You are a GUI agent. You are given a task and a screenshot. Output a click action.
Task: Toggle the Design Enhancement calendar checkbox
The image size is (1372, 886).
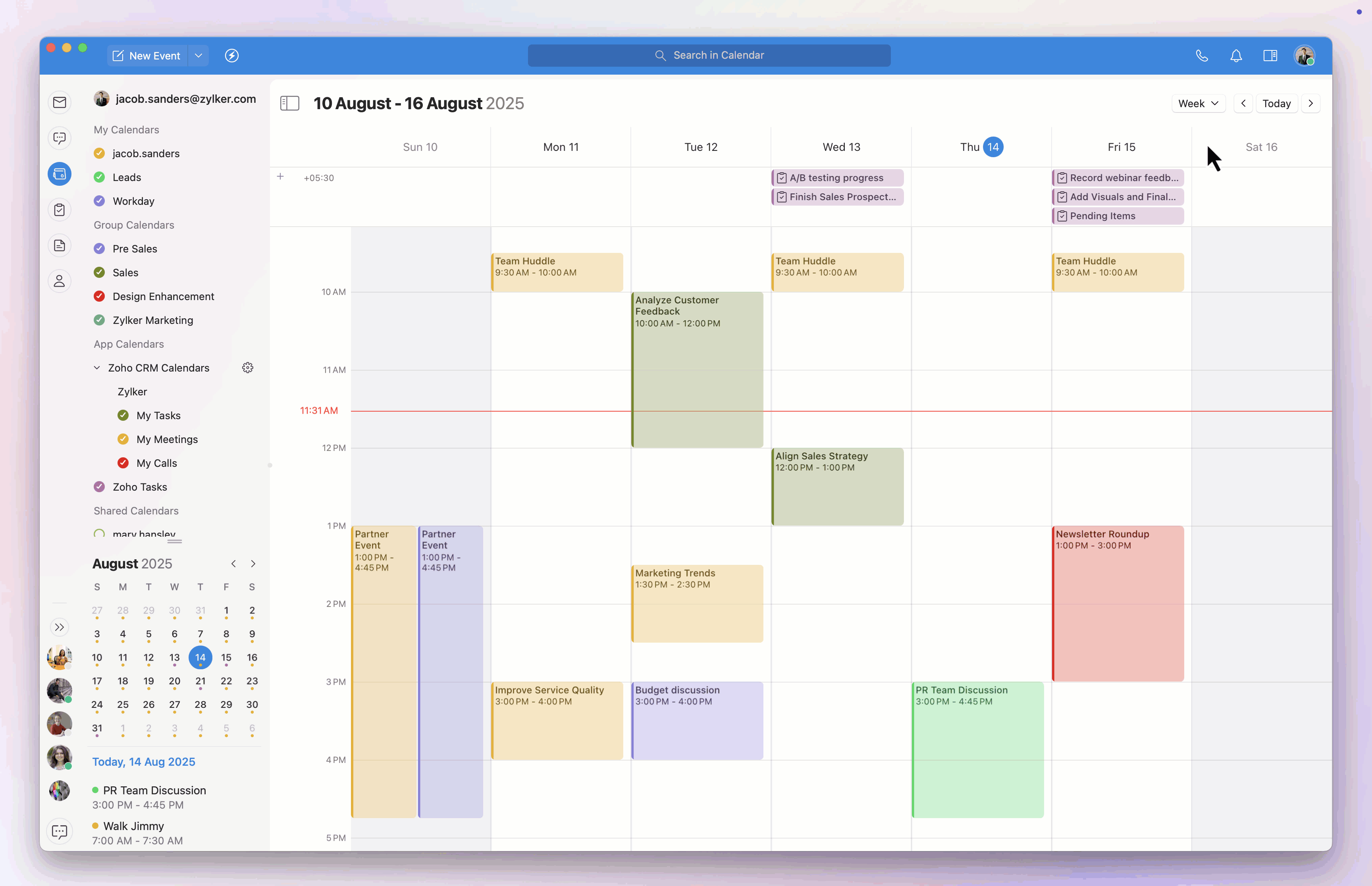coord(100,296)
